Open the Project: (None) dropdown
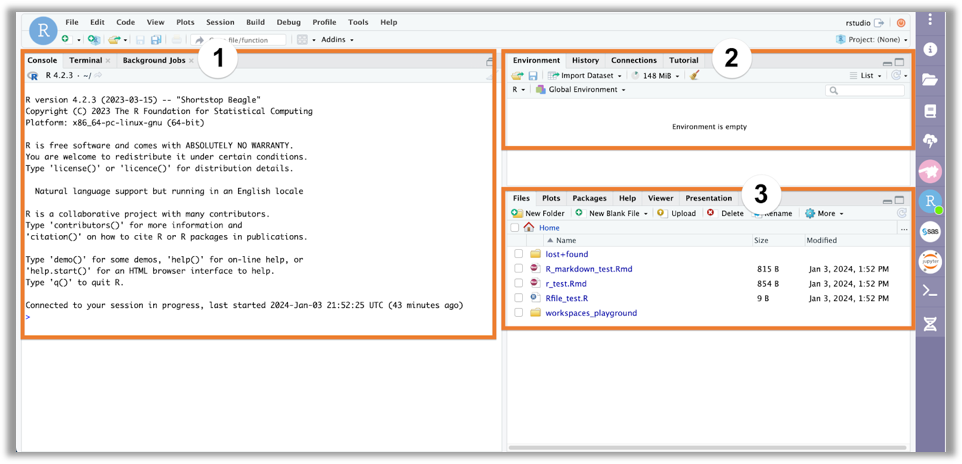The image size is (962, 464). point(872,39)
